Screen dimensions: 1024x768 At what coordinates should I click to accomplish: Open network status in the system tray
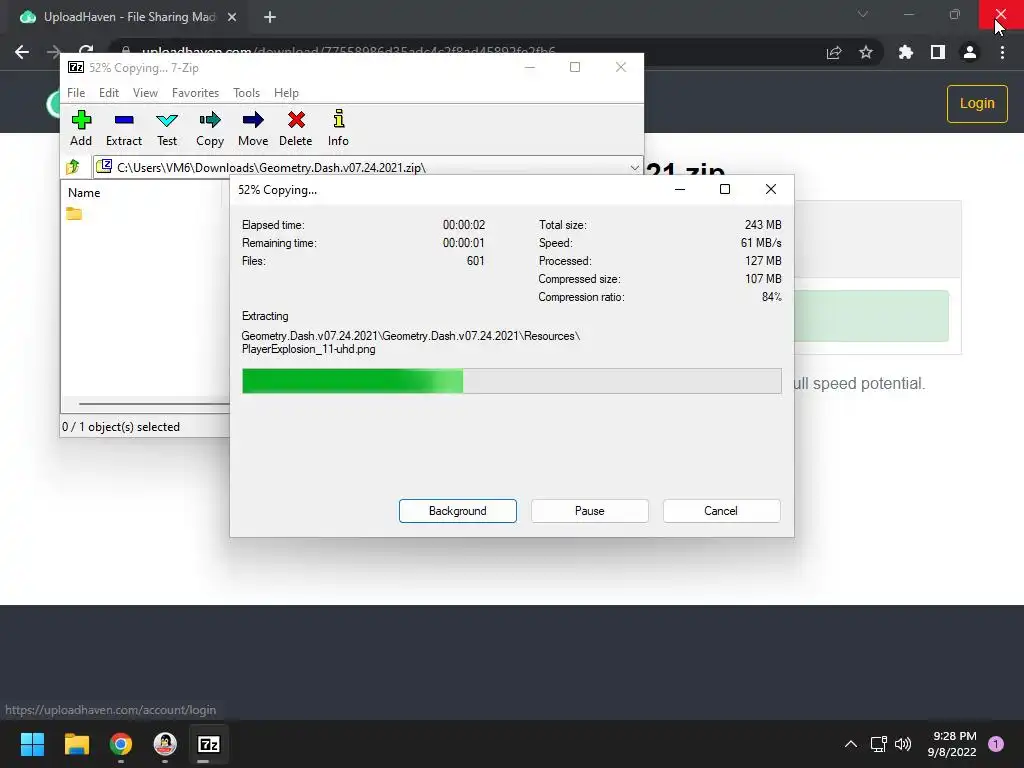click(x=878, y=744)
